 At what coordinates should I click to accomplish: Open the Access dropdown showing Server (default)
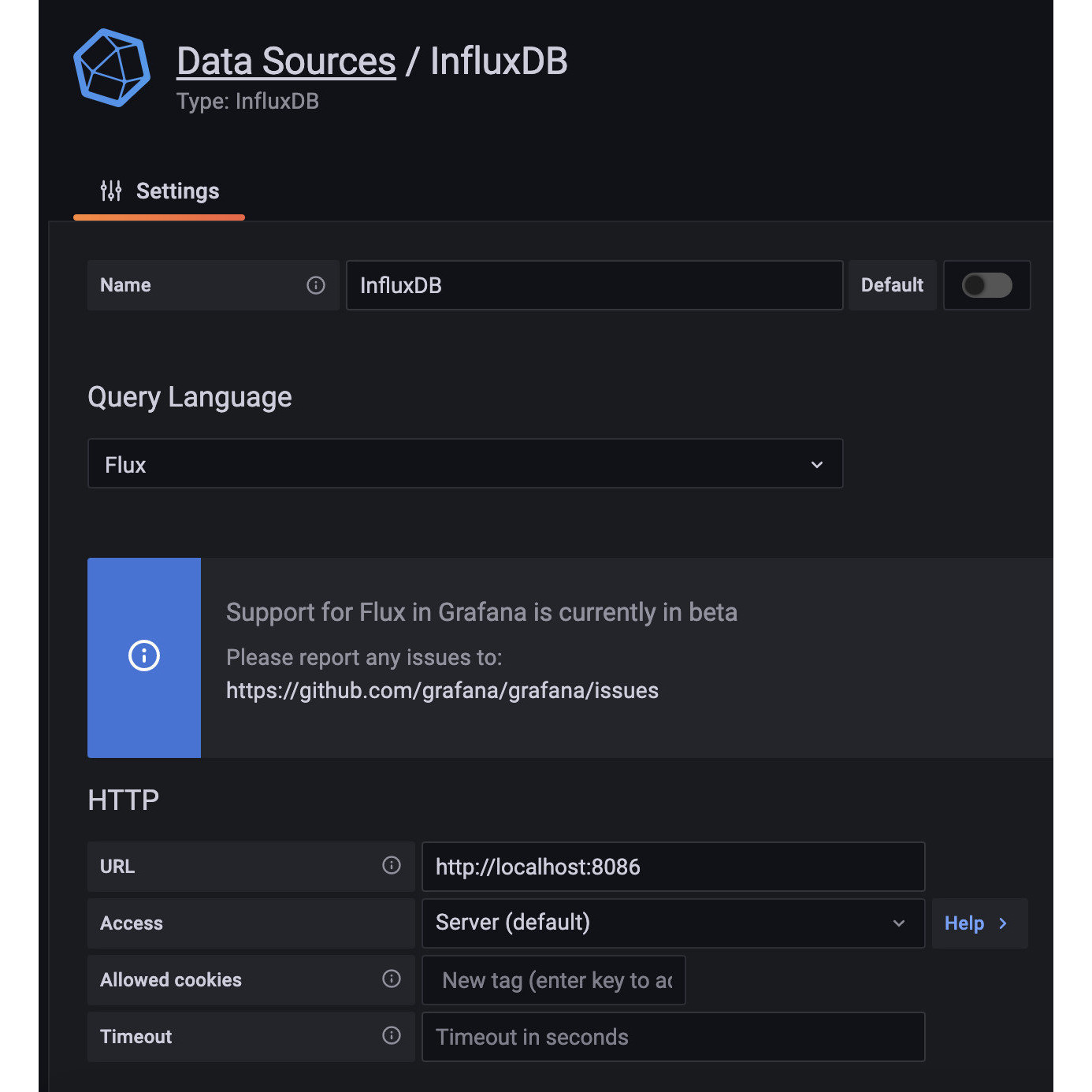pyautogui.click(x=673, y=923)
